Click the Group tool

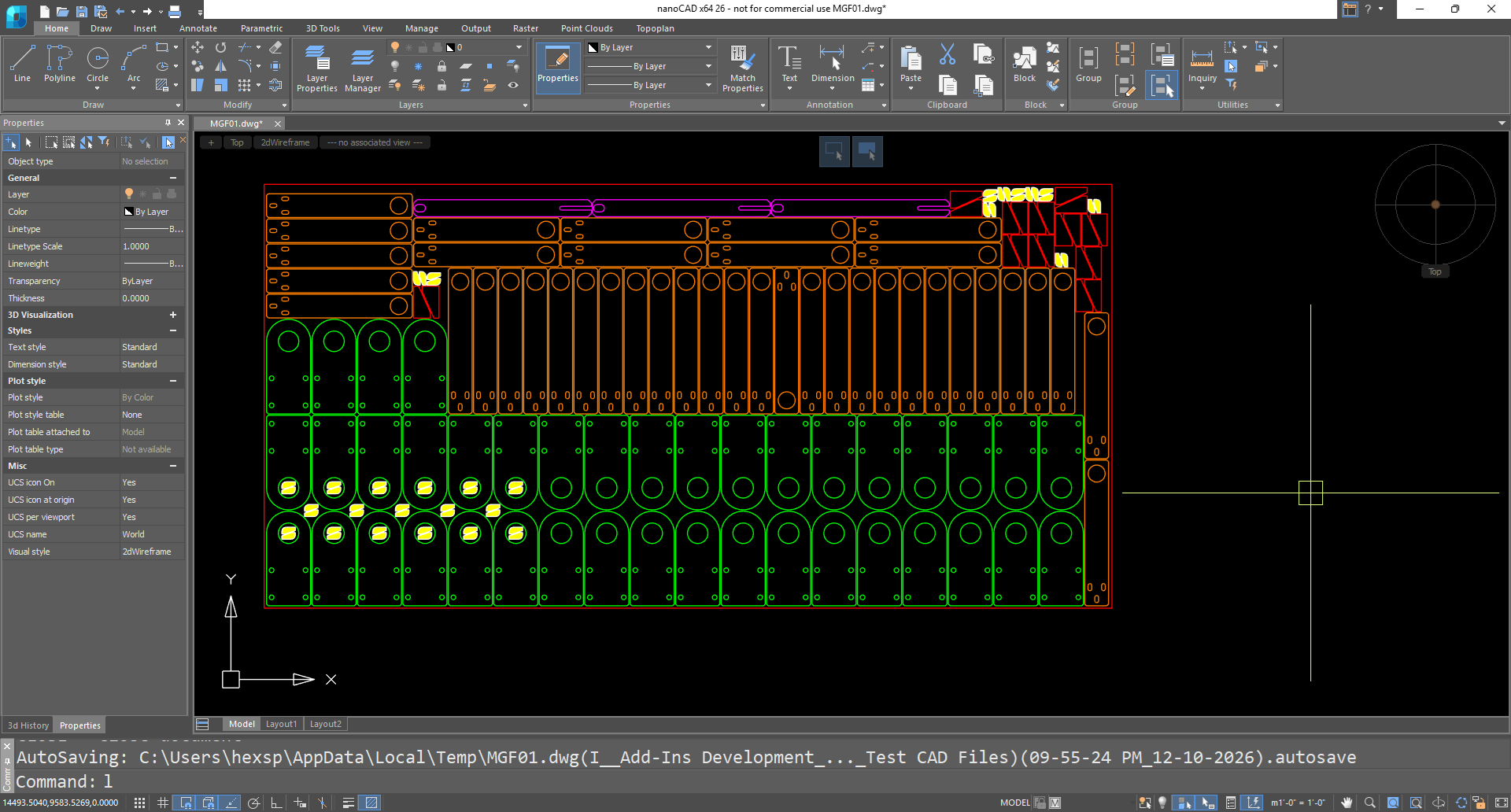(1088, 63)
